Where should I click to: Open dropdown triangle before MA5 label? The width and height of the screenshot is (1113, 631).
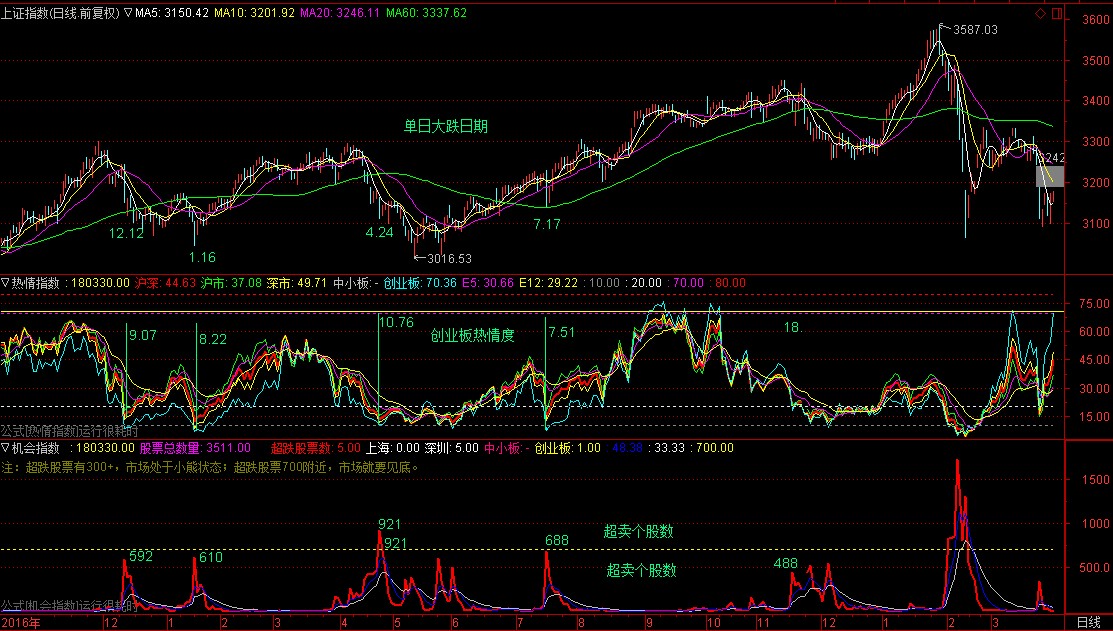coord(128,13)
